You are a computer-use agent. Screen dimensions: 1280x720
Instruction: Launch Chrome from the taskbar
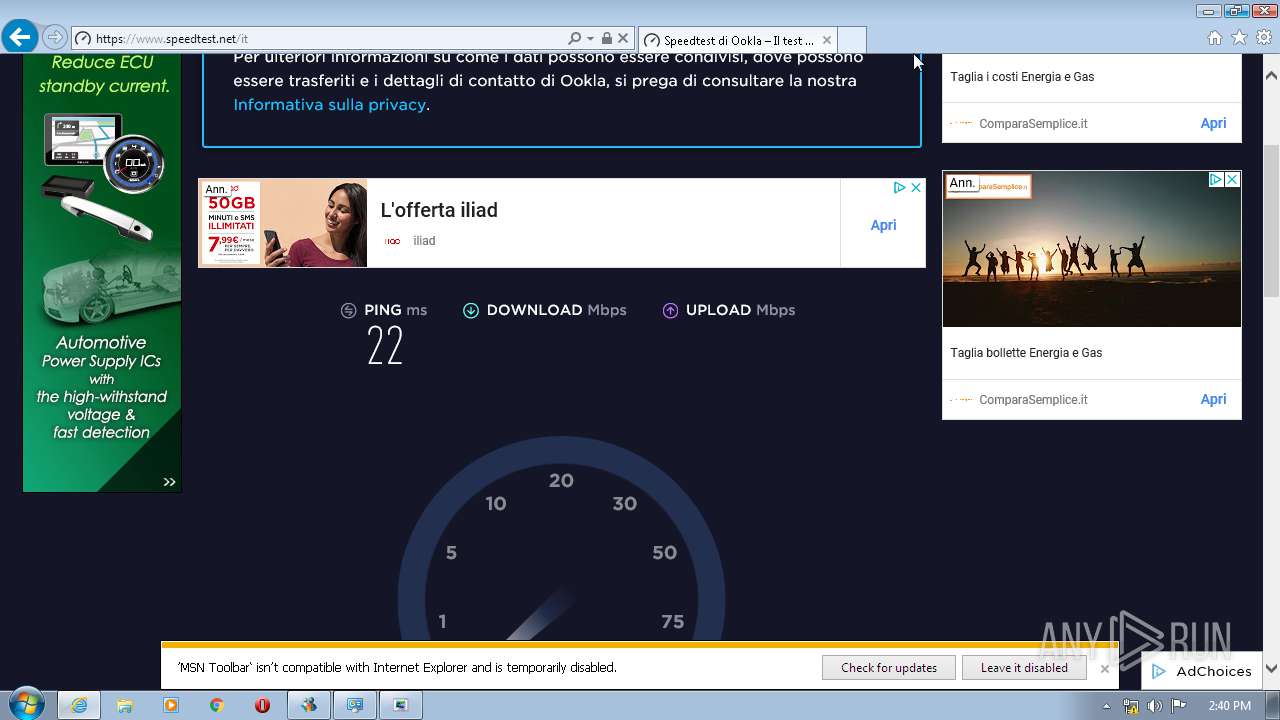(x=217, y=705)
